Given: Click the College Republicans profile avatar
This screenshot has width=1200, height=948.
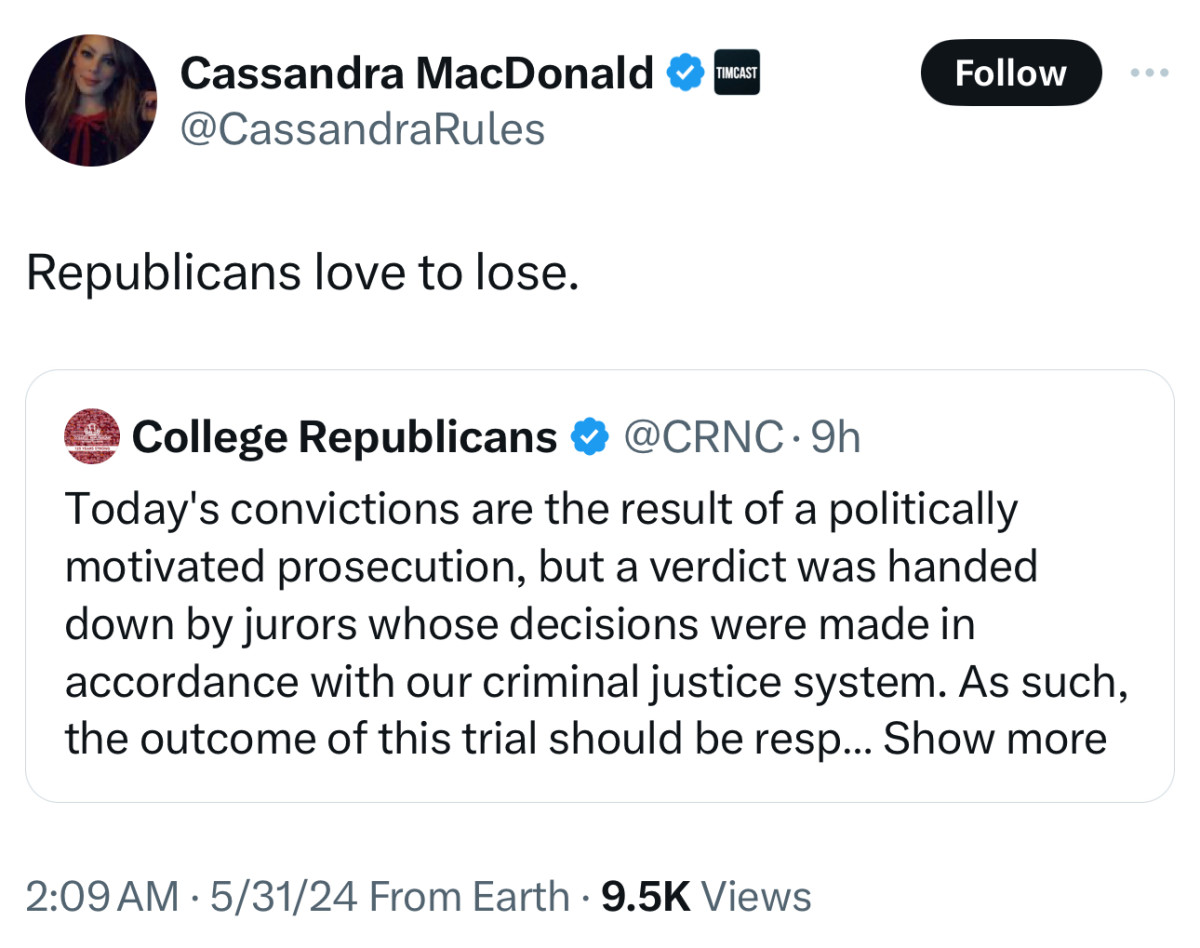Looking at the screenshot, I should [x=94, y=435].
